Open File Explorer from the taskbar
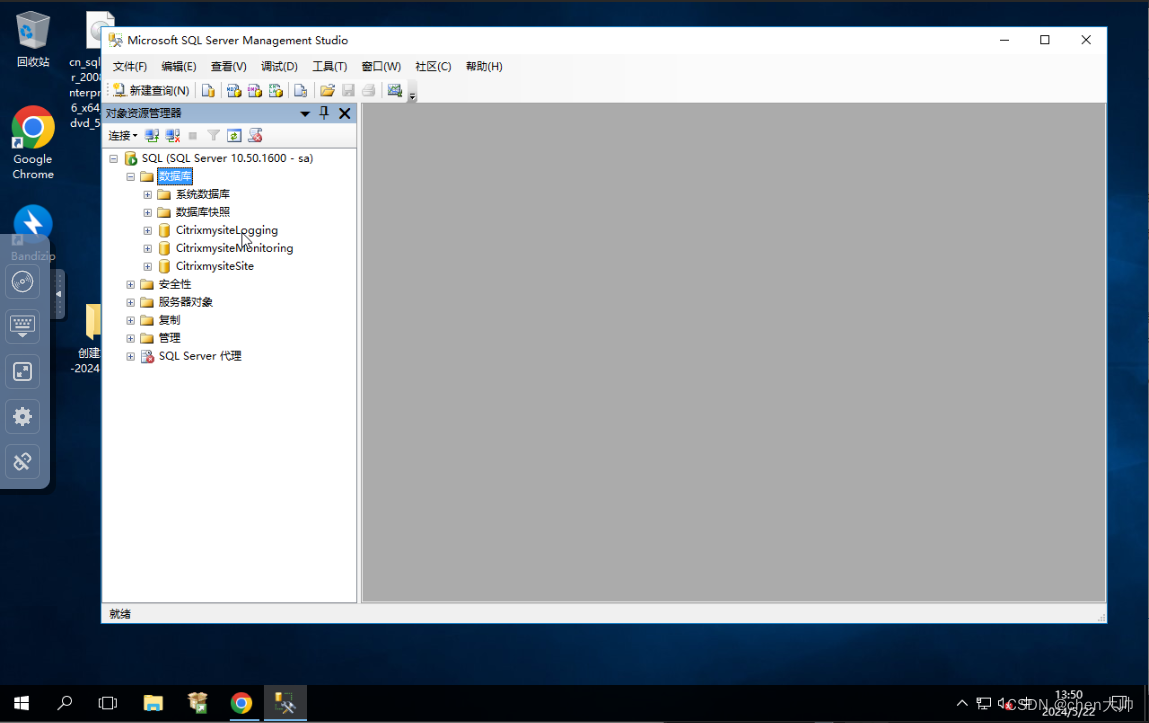1149x723 pixels. coord(153,703)
